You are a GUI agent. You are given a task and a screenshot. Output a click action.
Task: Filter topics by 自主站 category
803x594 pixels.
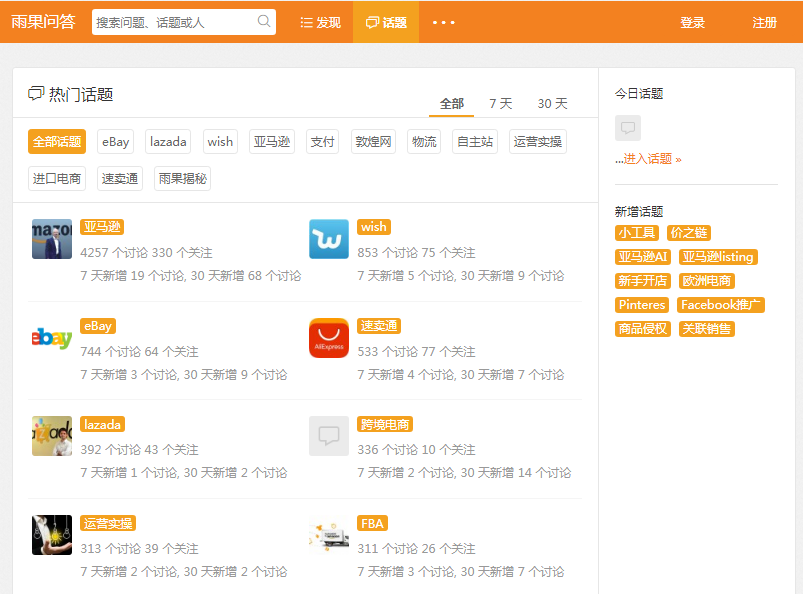coord(475,142)
